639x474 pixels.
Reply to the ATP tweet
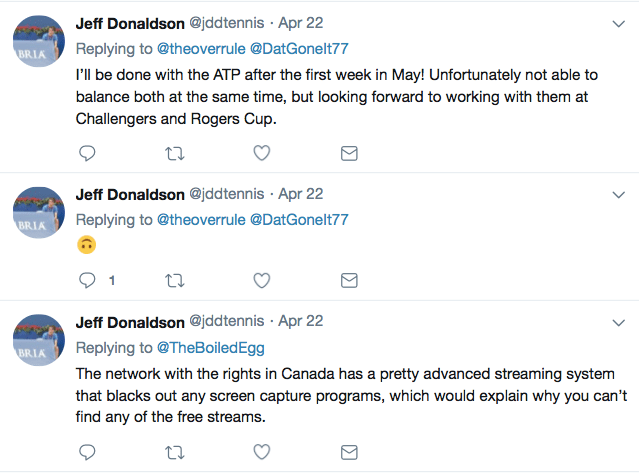(87, 153)
